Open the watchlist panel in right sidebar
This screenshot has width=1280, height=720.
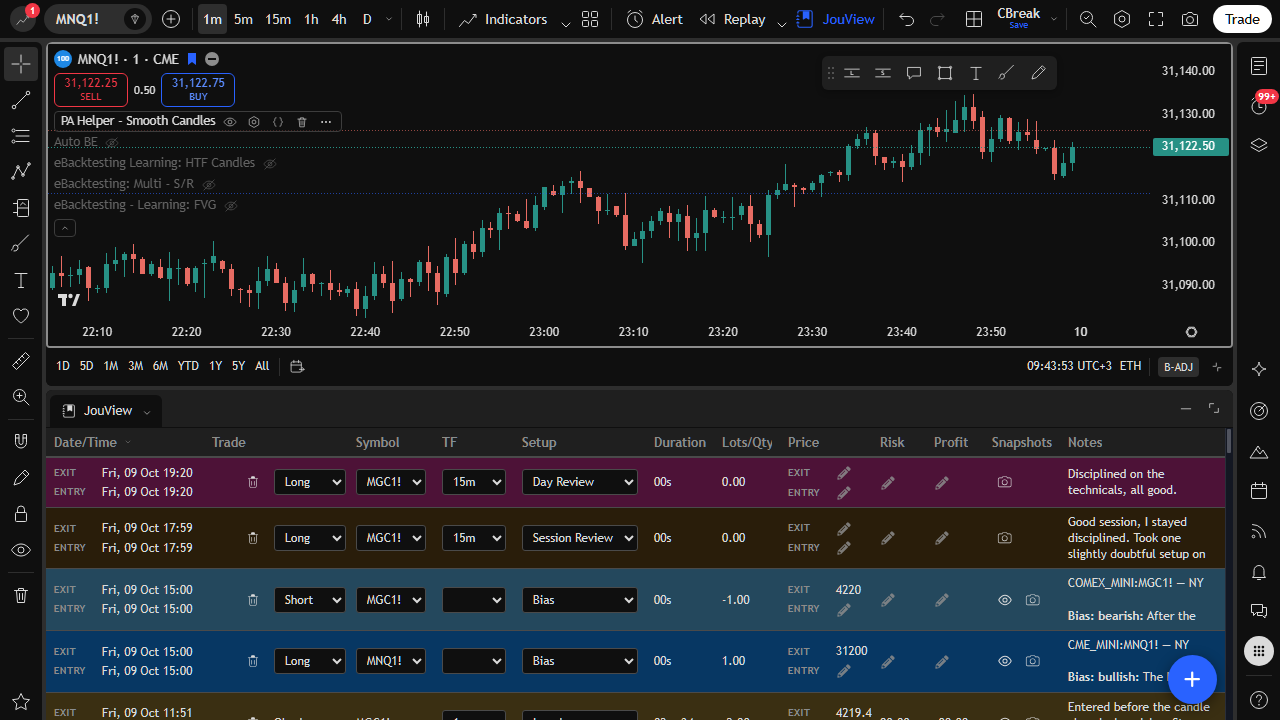(1259, 66)
